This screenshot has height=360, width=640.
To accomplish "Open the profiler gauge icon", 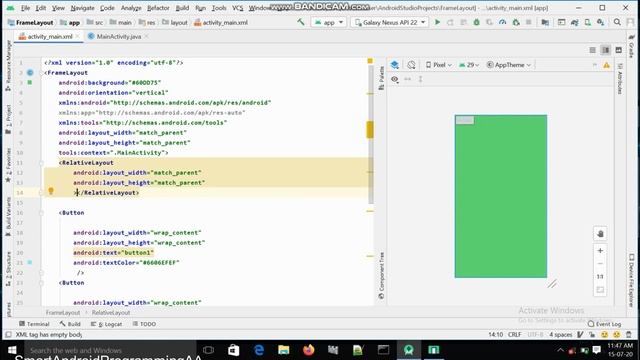I will pyautogui.click(x=502, y=22).
